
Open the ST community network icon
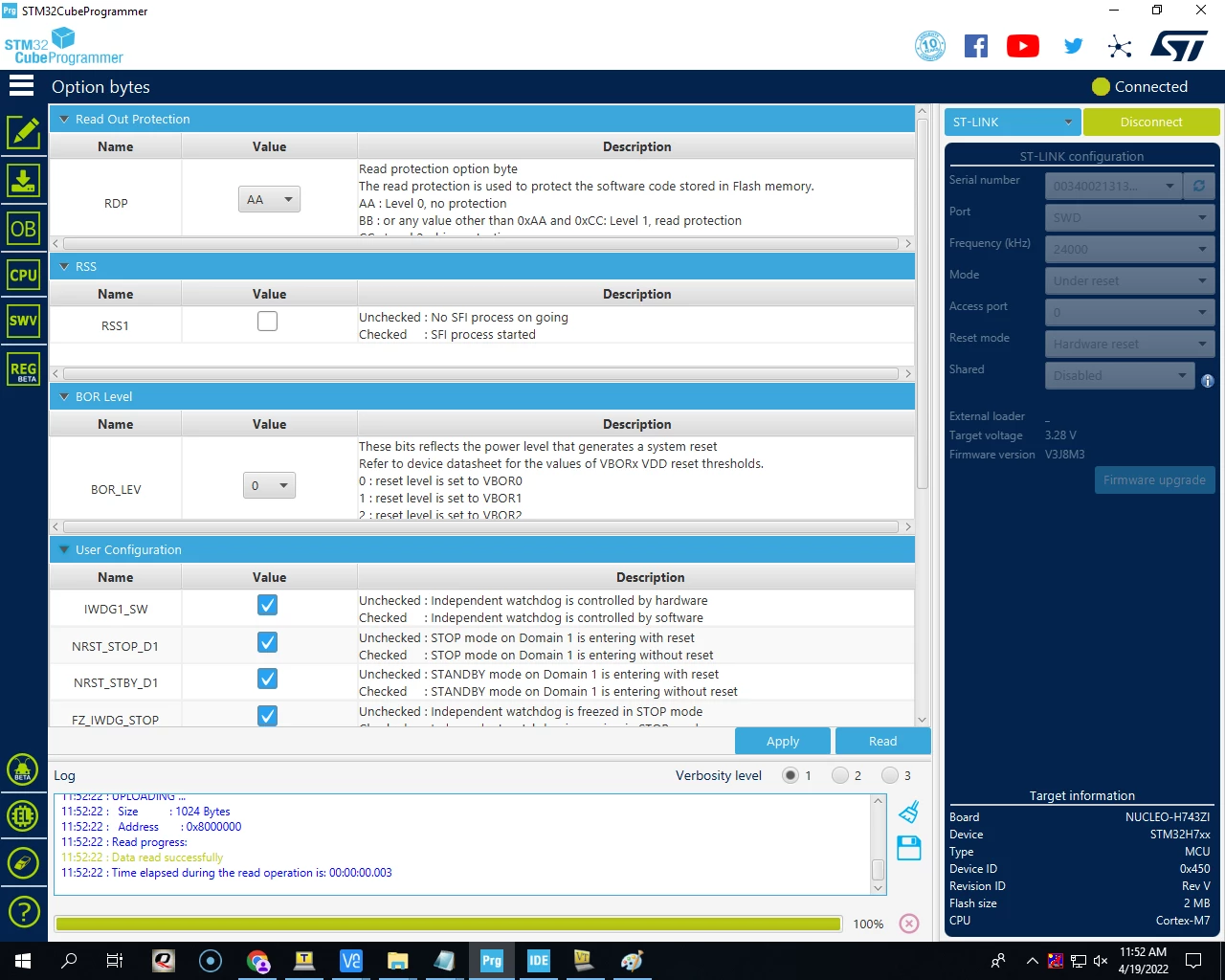point(1120,46)
